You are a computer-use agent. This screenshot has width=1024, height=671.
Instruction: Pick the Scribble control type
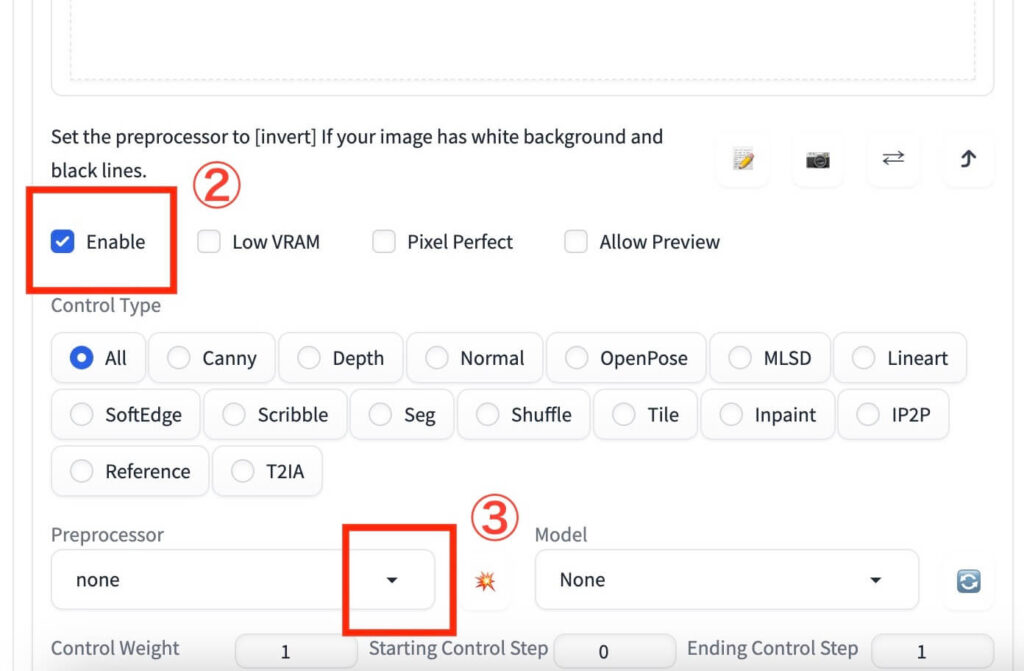tap(233, 415)
